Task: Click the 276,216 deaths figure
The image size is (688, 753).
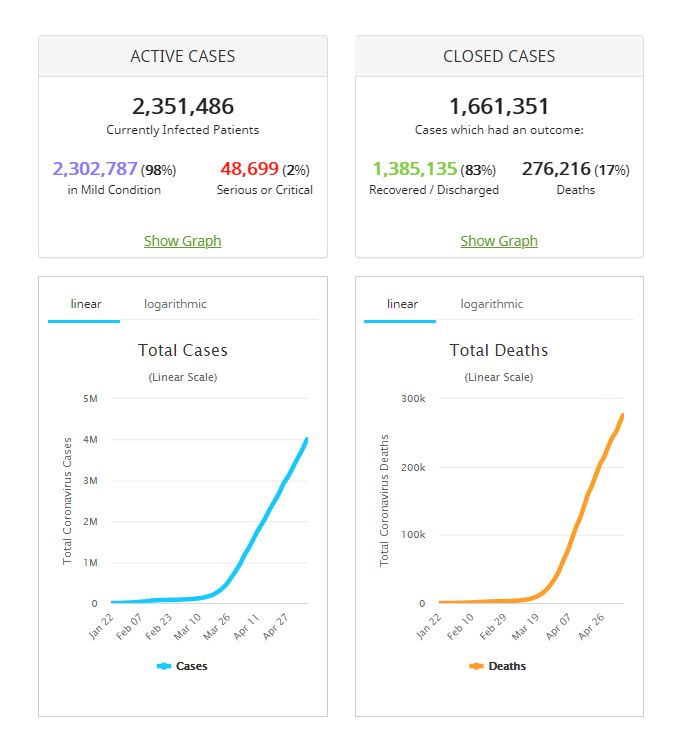Action: pyautogui.click(x=556, y=169)
